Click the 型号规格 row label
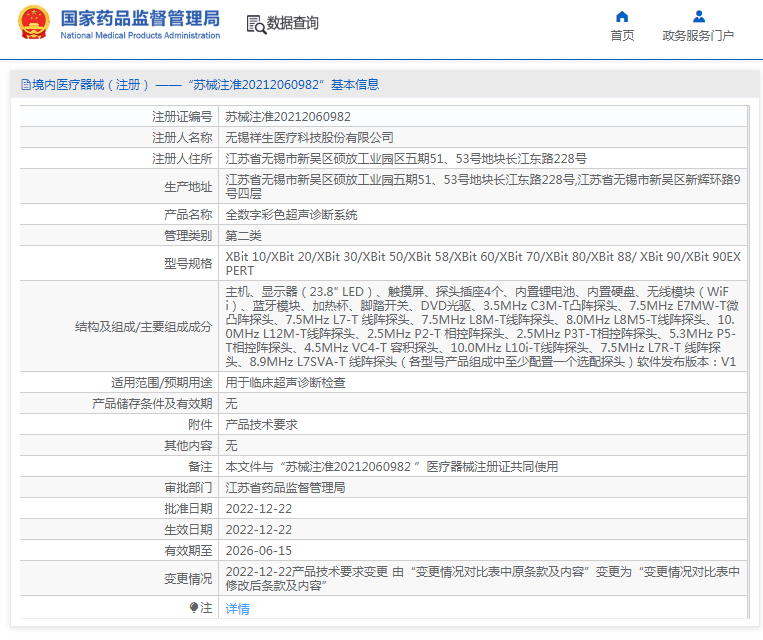 pyautogui.click(x=188, y=263)
